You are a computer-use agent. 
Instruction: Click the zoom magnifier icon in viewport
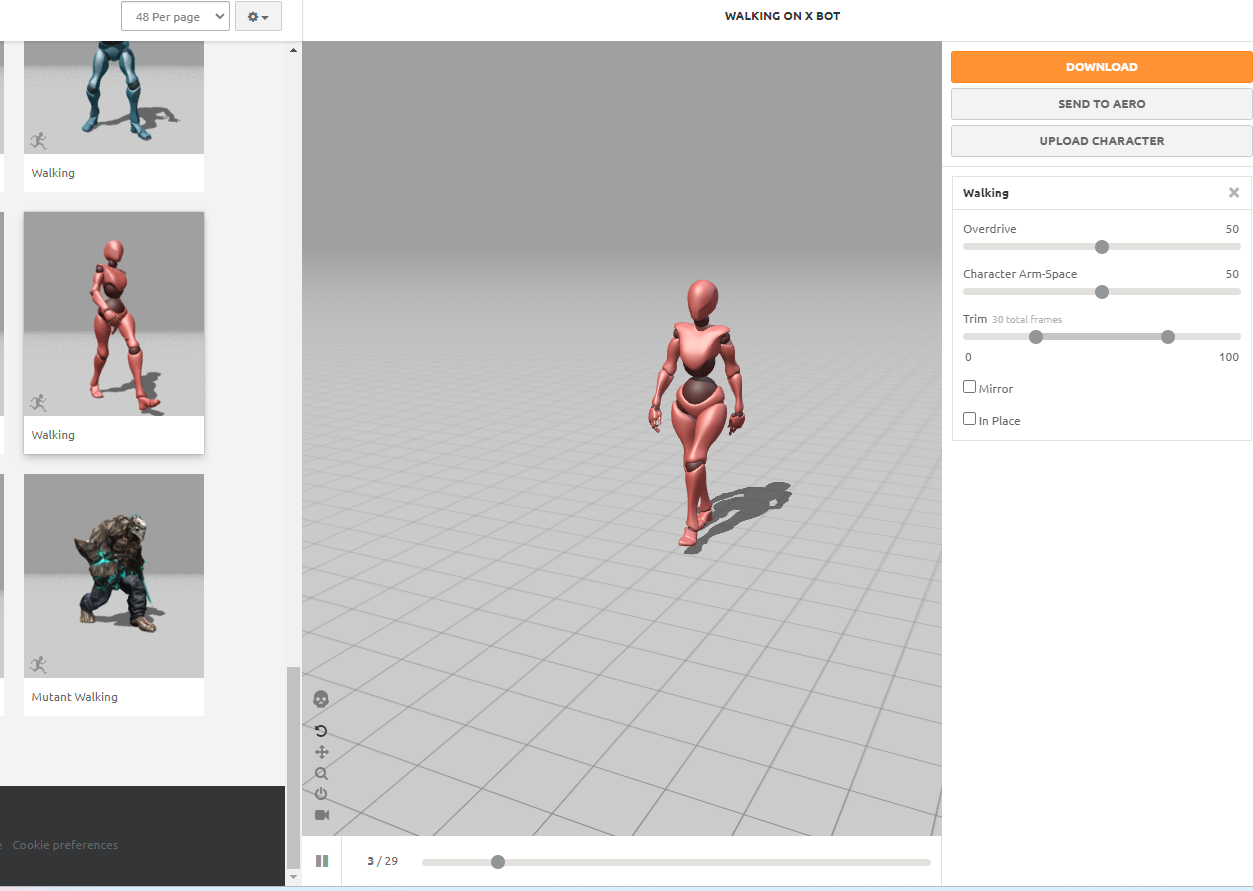tap(321, 773)
